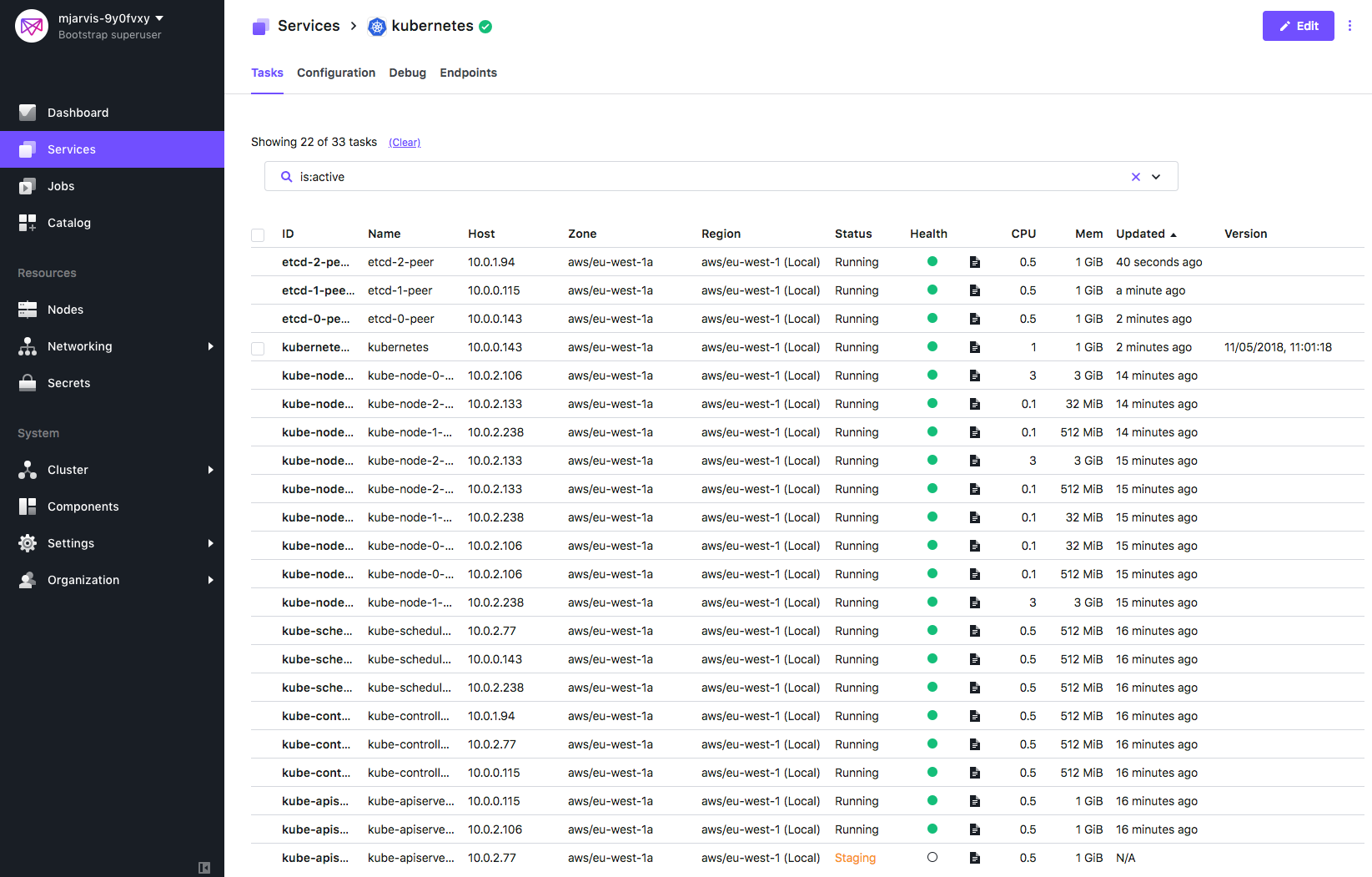
Task: Open the log file icon for etcd-2-peer
Action: tap(974, 262)
